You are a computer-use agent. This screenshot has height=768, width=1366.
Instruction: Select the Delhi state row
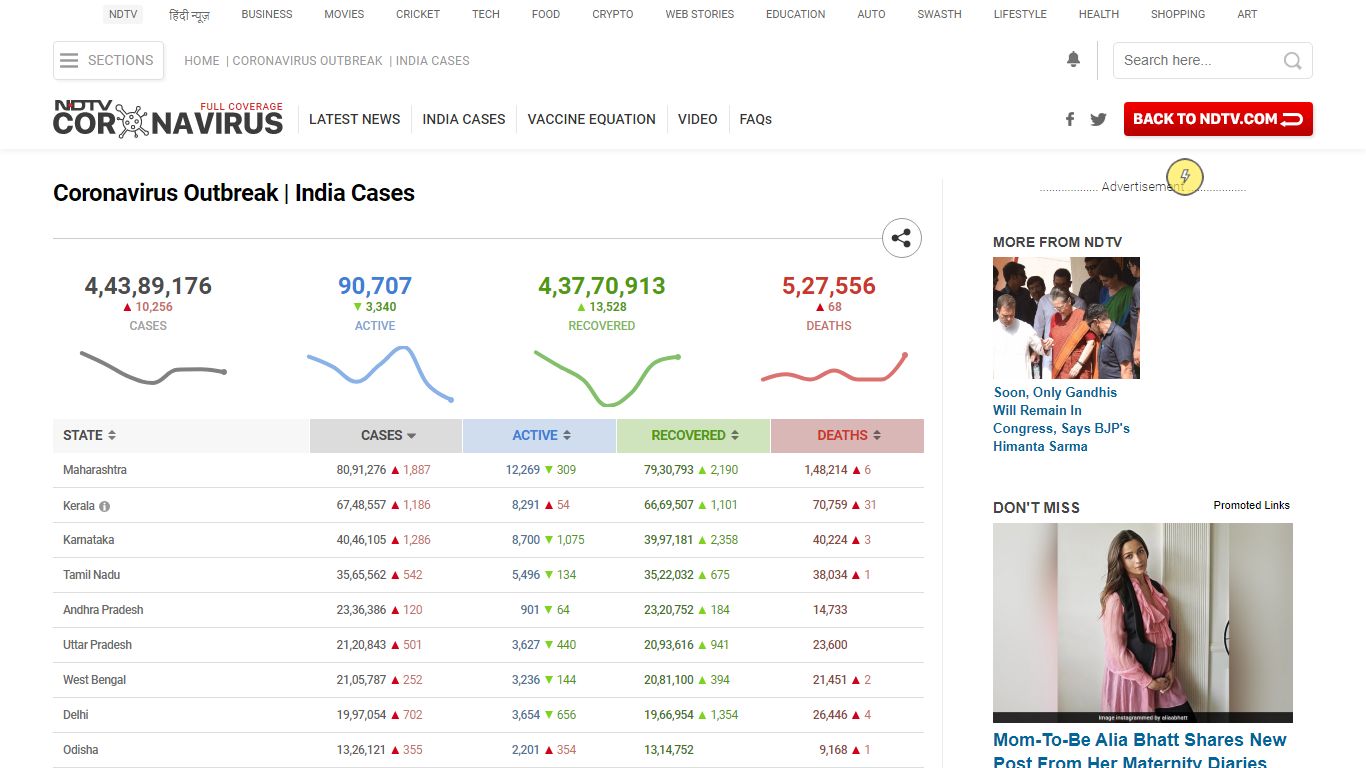488,715
